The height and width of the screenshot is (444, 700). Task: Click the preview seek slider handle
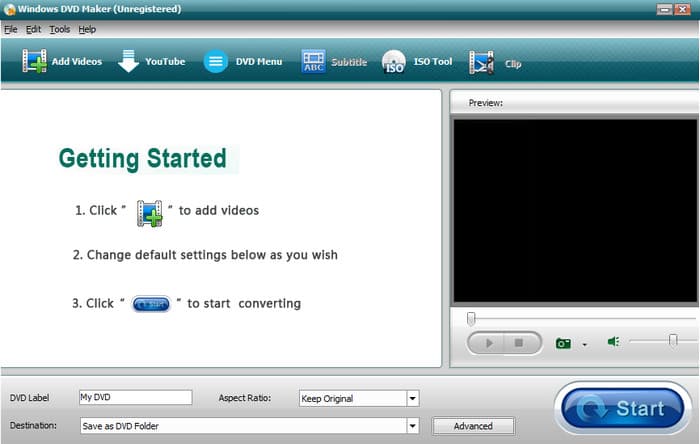click(x=471, y=318)
